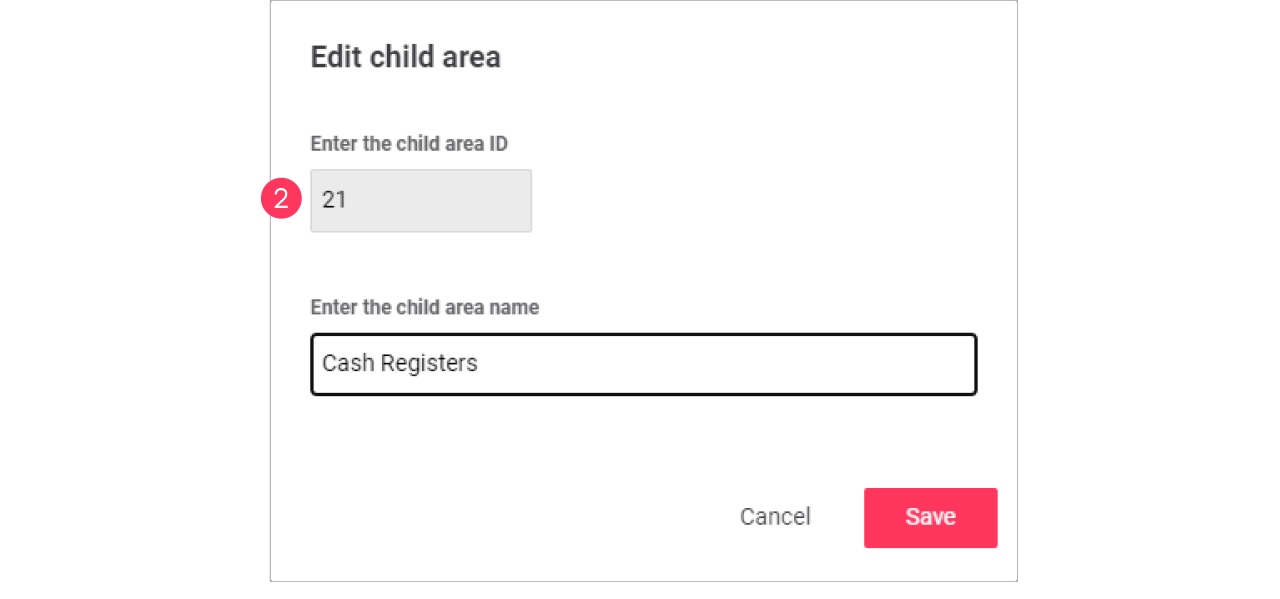Viewport: 1280px width, 599px height.
Task: Click the Cancel button
Action: pyautogui.click(x=775, y=517)
